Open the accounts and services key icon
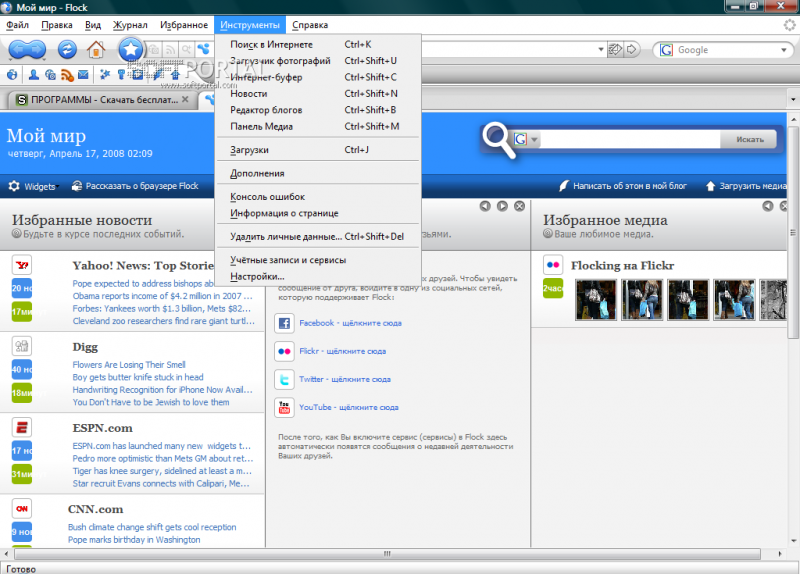 (121, 75)
